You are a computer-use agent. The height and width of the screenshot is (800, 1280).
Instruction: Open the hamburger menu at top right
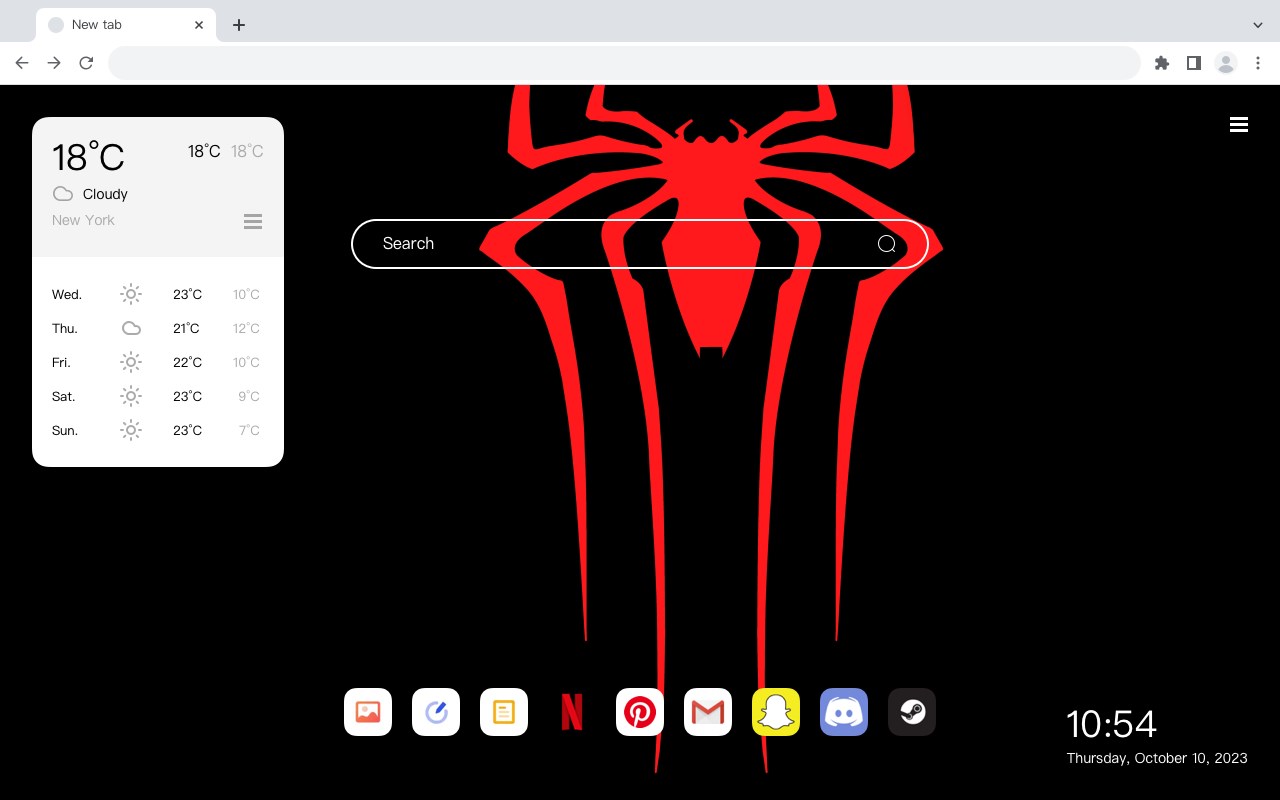(x=1239, y=125)
